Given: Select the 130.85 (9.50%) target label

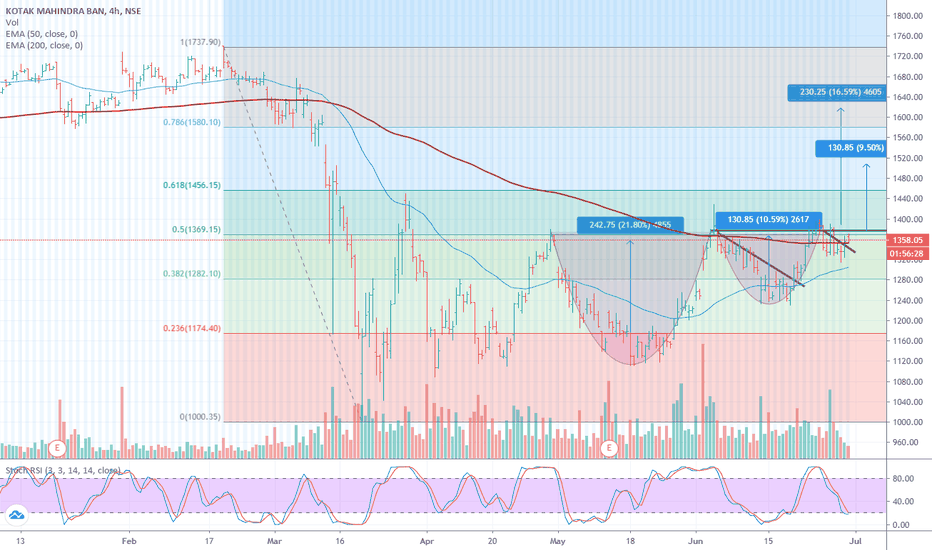Looking at the screenshot, I should tap(851, 147).
